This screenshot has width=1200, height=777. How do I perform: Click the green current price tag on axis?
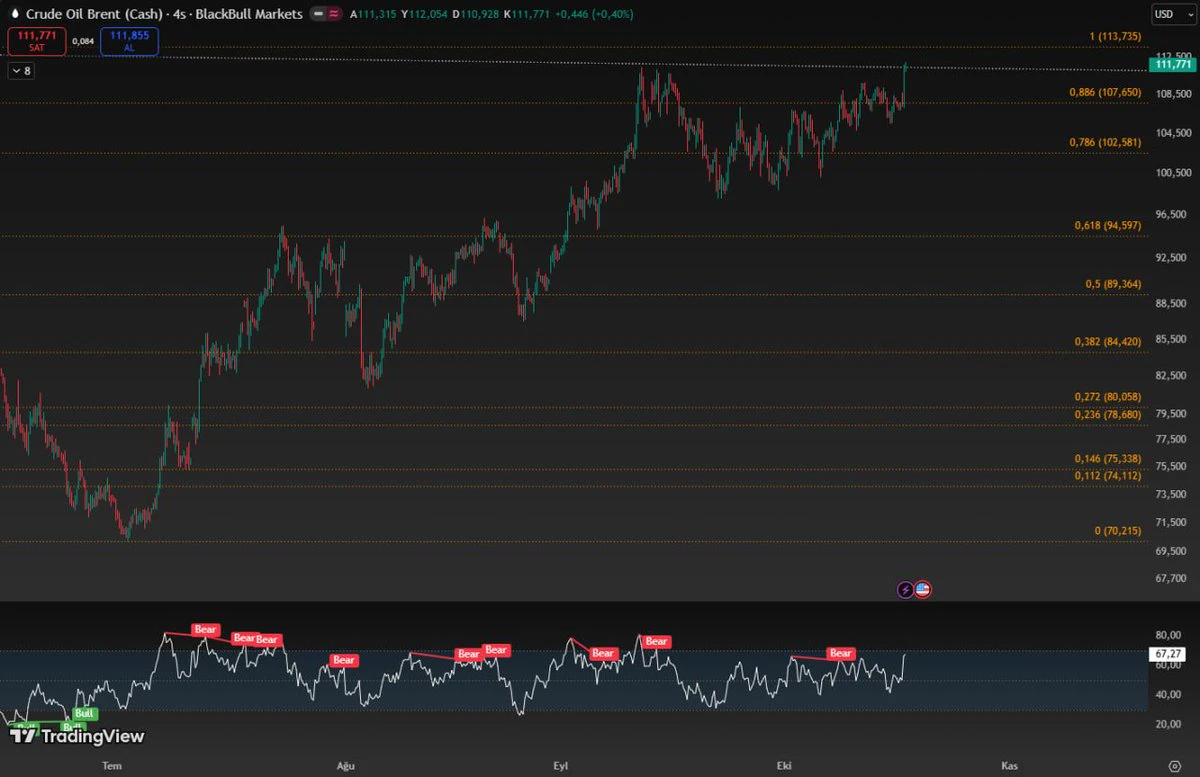click(x=1171, y=64)
